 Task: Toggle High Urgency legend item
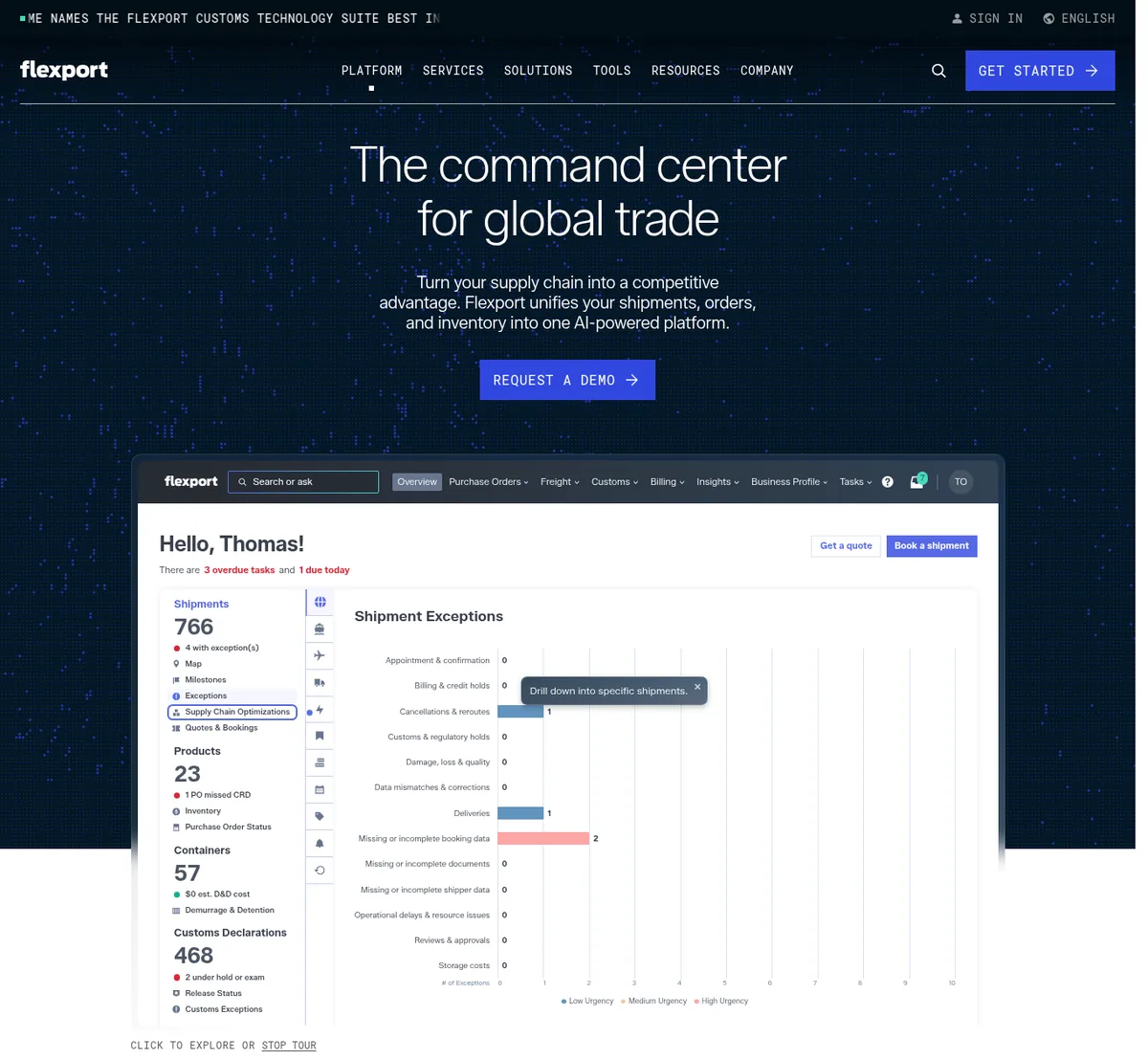[x=721, y=1002]
